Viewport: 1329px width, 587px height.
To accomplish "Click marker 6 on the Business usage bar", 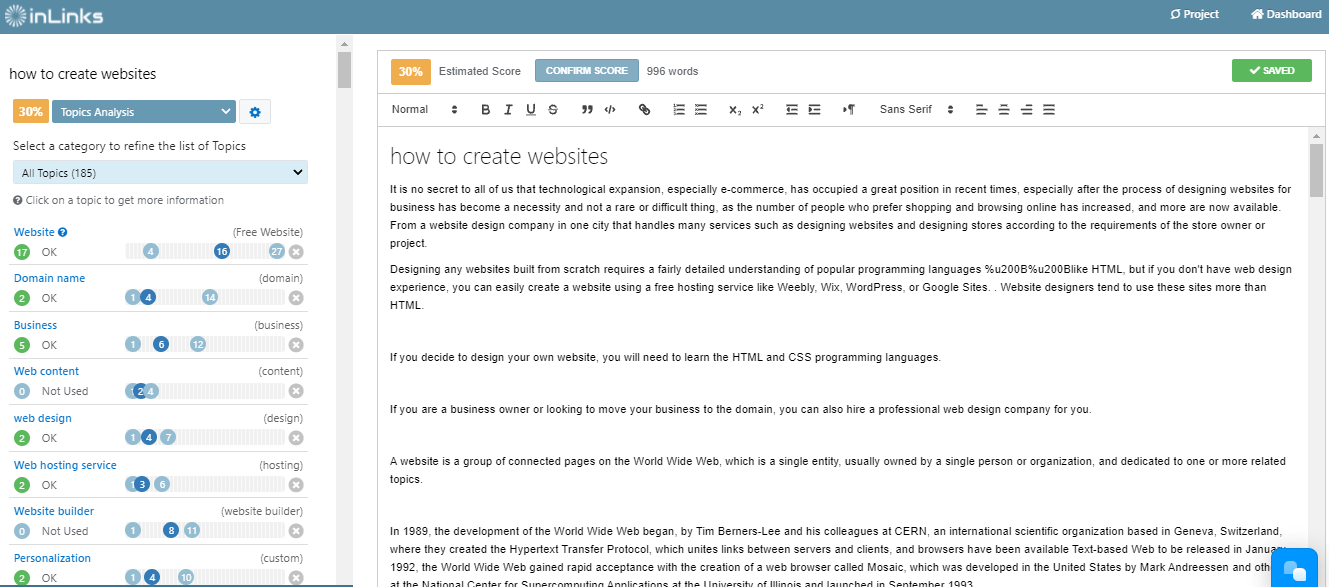I will [x=161, y=345].
